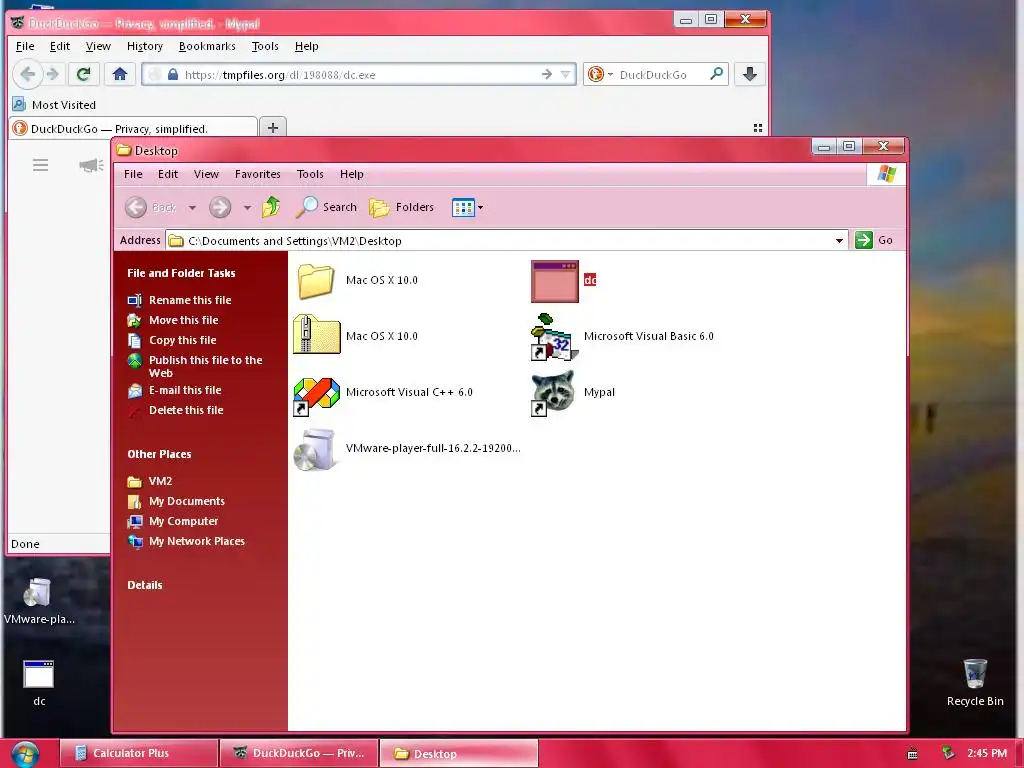Click the list all tabs grid icon
This screenshot has width=1024, height=768.
click(x=758, y=128)
